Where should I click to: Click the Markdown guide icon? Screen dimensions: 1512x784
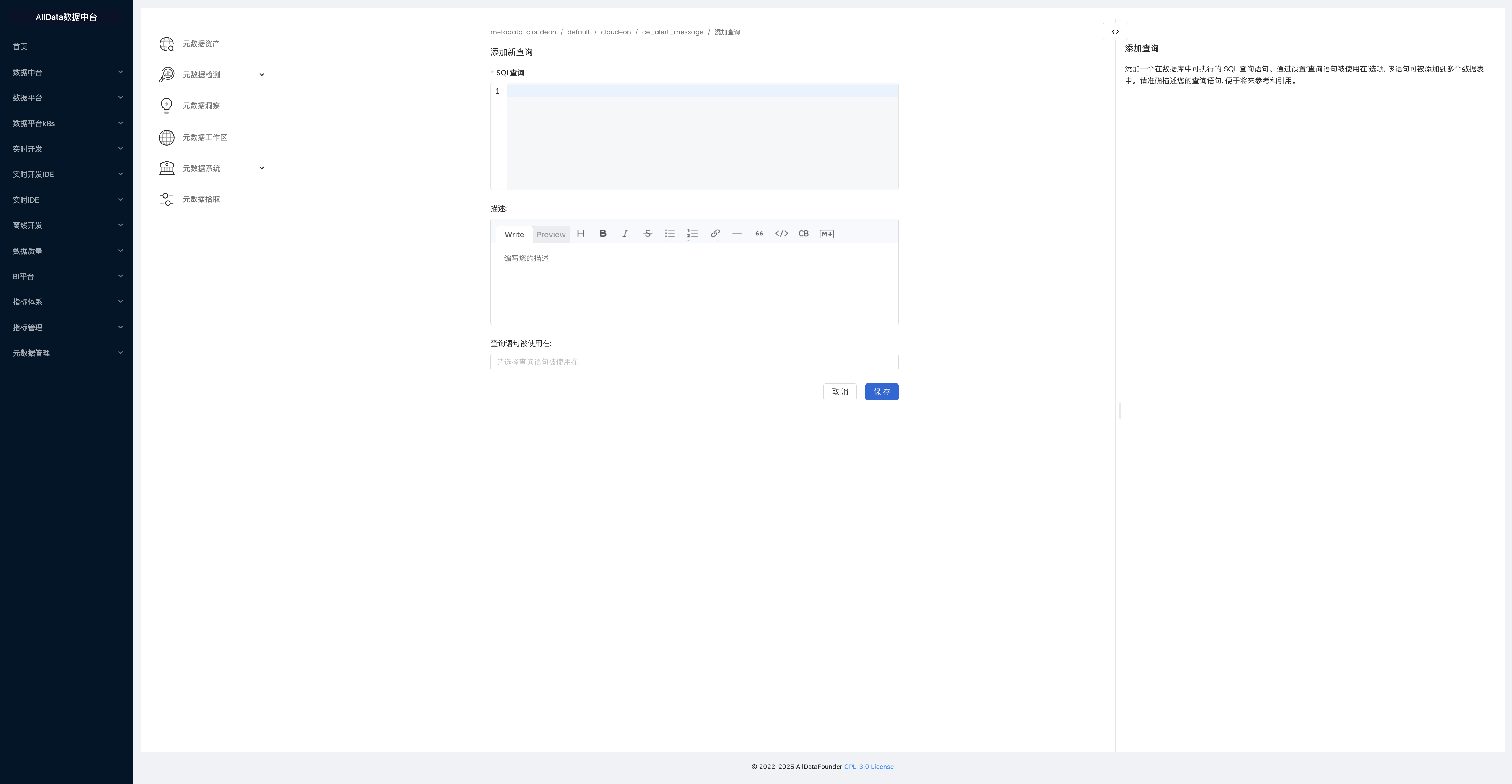coord(826,234)
